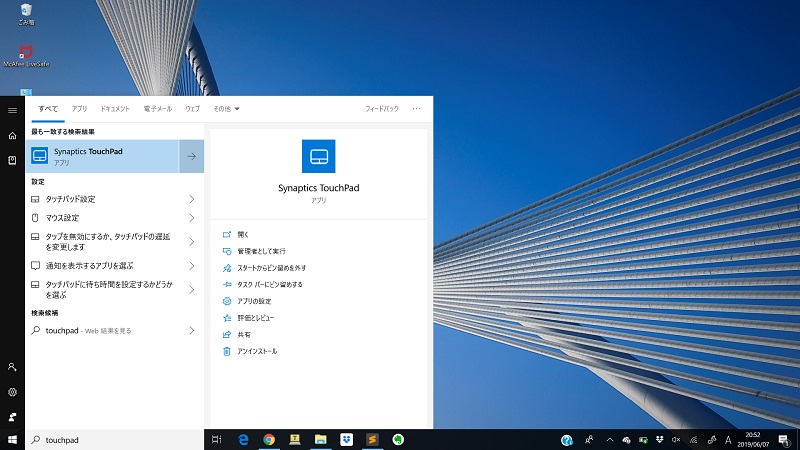
Task: Open the settings gear in search sidebar
Action: (x=12, y=392)
